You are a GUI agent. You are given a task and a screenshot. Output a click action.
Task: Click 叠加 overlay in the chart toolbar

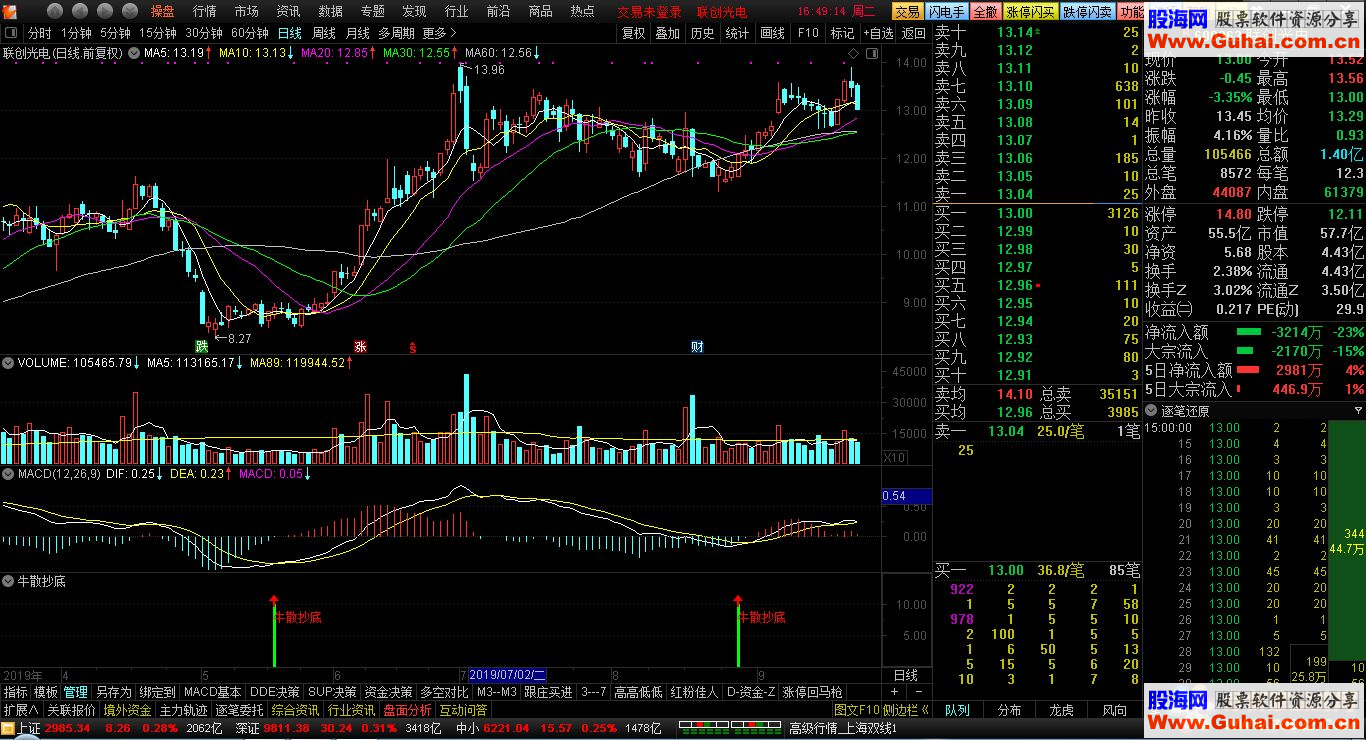pos(667,32)
